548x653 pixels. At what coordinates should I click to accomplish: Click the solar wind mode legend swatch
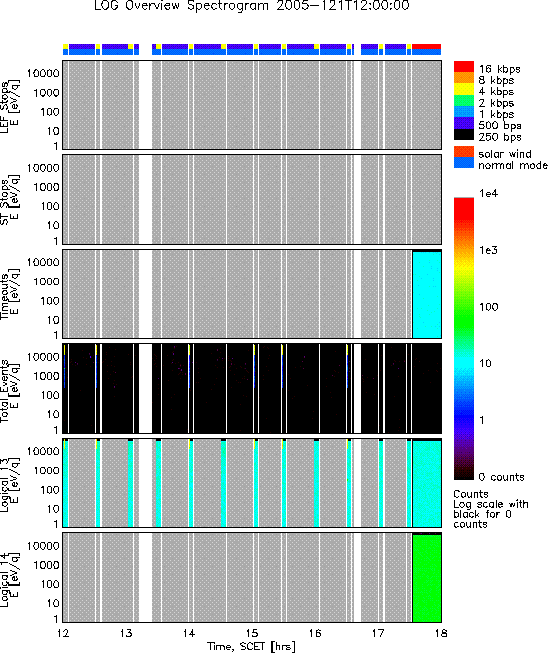(x=463, y=152)
